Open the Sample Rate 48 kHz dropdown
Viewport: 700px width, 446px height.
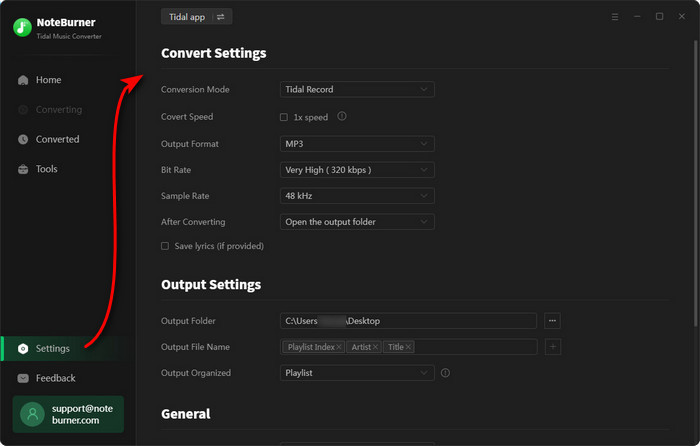[x=357, y=196]
